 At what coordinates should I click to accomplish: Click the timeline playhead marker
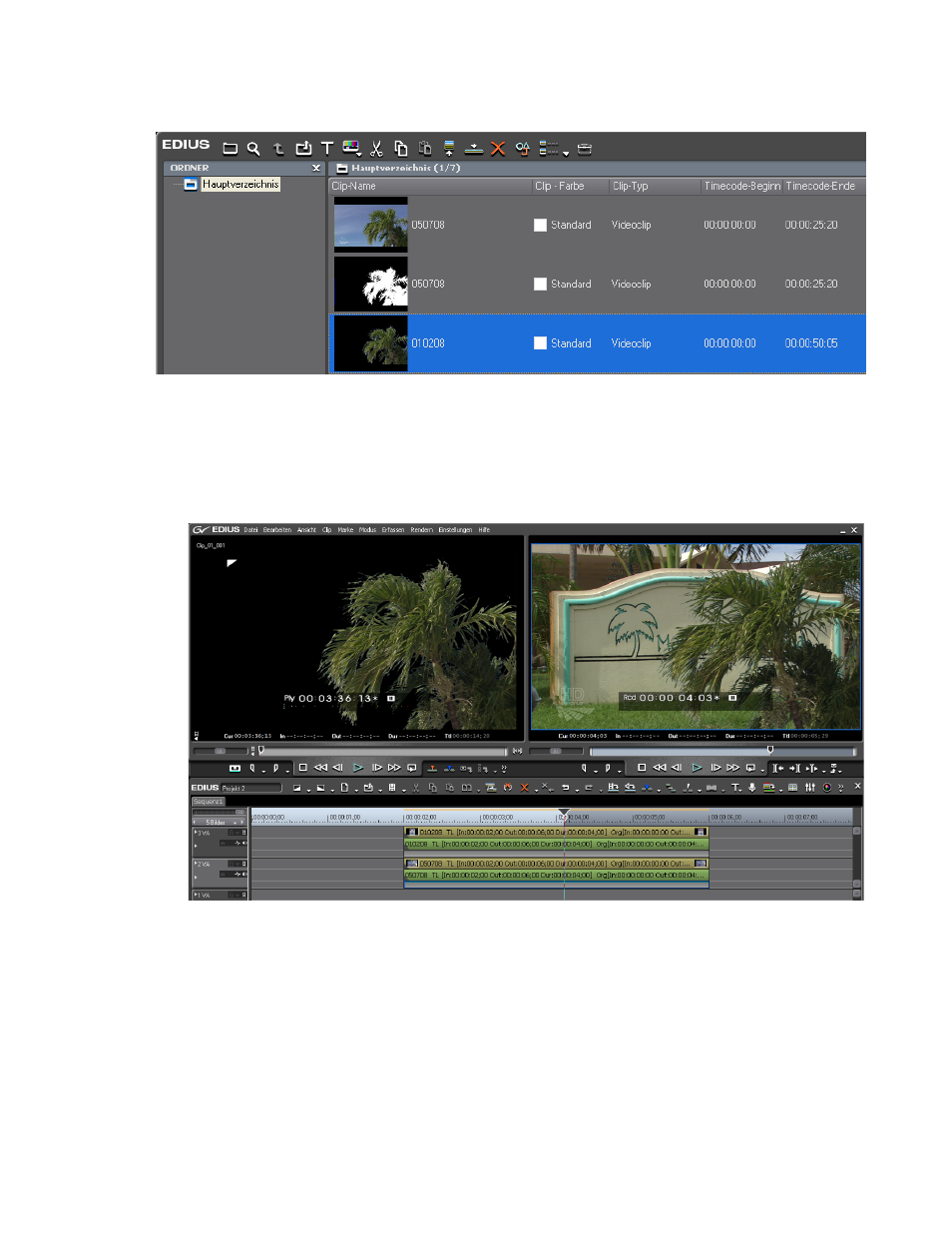(x=564, y=814)
